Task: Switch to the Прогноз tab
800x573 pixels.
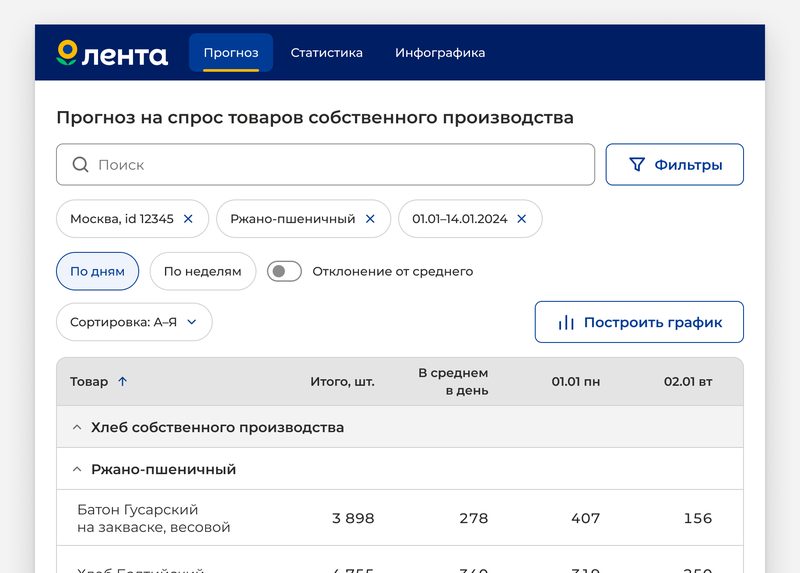Action: (x=231, y=53)
